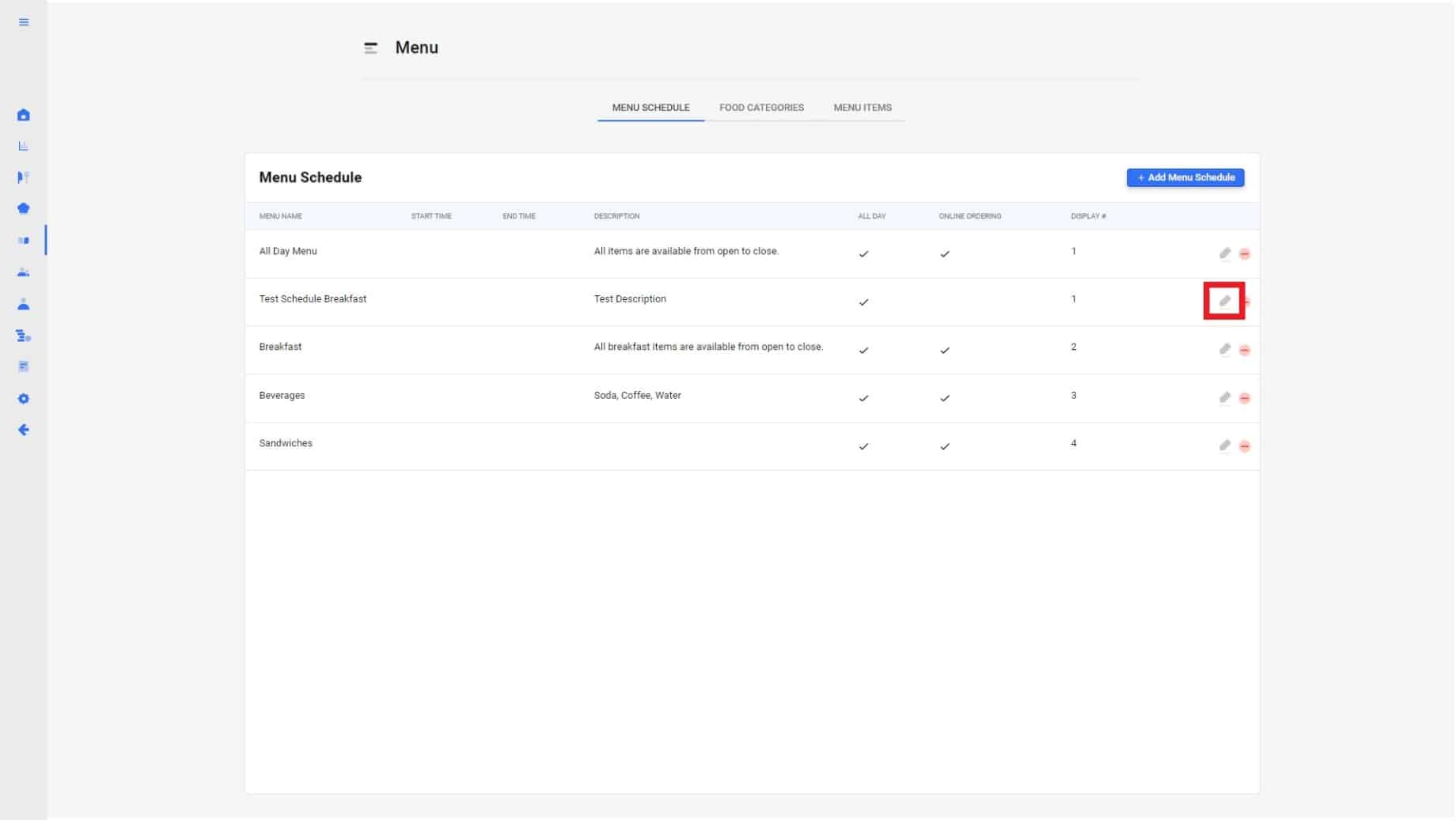Click the Menu Schedule panel heading
Viewport: 1456px width, 820px height.
tap(310, 177)
